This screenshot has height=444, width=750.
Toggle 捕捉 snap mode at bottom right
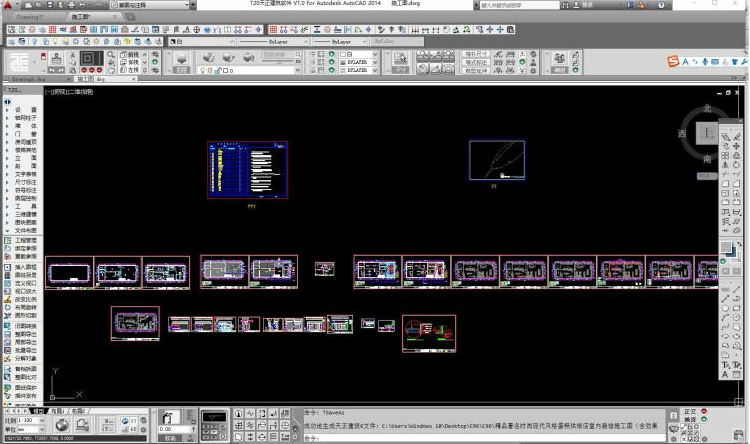690,420
